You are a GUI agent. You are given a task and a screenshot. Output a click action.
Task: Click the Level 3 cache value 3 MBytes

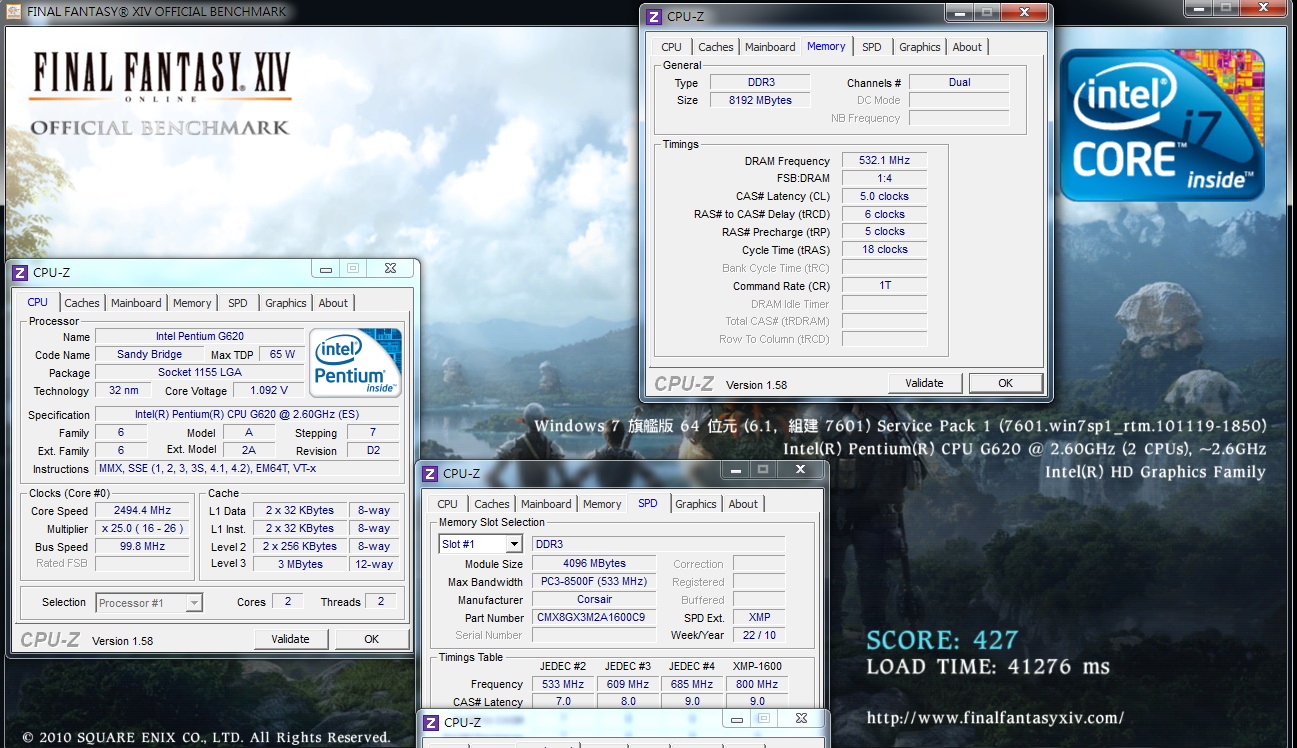300,565
